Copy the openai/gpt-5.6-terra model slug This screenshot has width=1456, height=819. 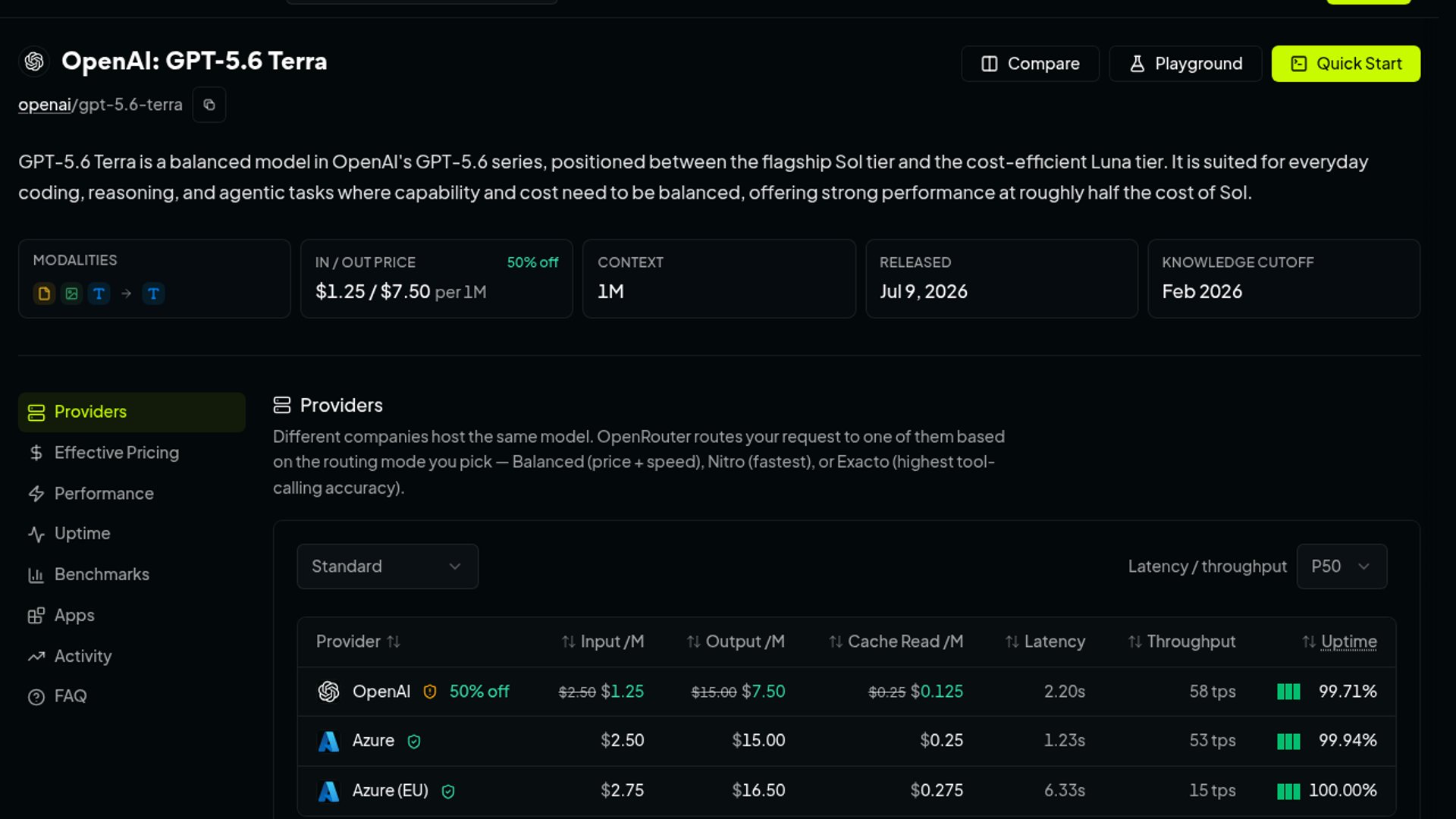[209, 105]
